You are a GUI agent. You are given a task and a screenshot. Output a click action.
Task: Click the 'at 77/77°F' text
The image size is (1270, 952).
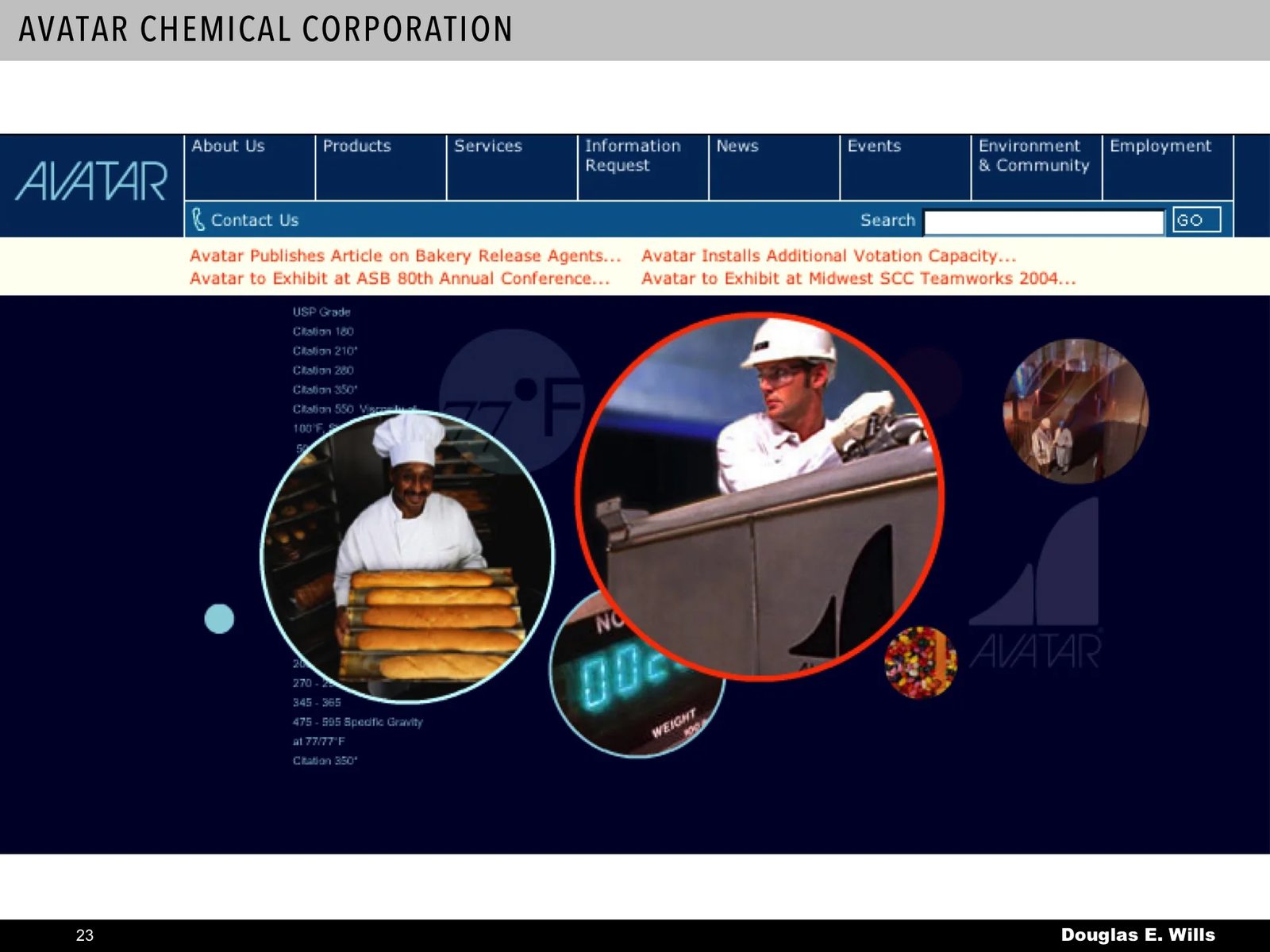(318, 741)
